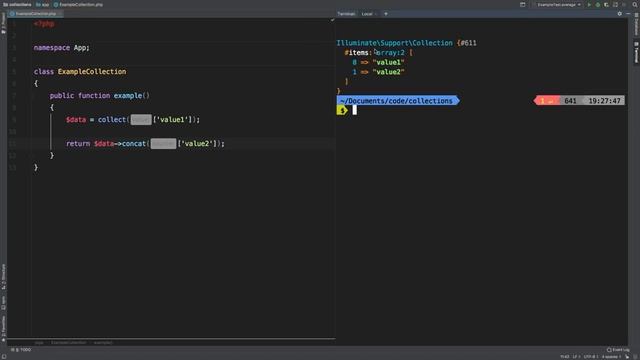Screen dimensions: 640x360
Task: Click 'value2' string literal in the editor
Action: (197, 144)
